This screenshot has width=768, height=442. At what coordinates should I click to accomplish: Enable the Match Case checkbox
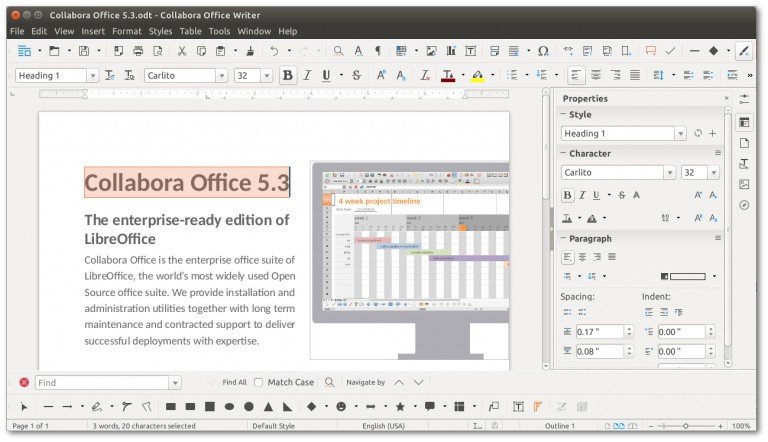click(x=259, y=382)
